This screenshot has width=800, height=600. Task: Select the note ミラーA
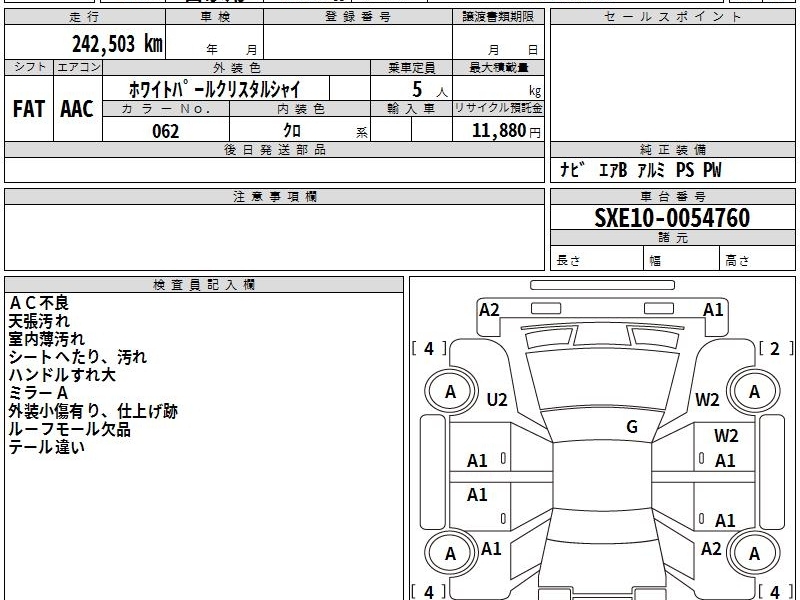[x=38, y=393]
